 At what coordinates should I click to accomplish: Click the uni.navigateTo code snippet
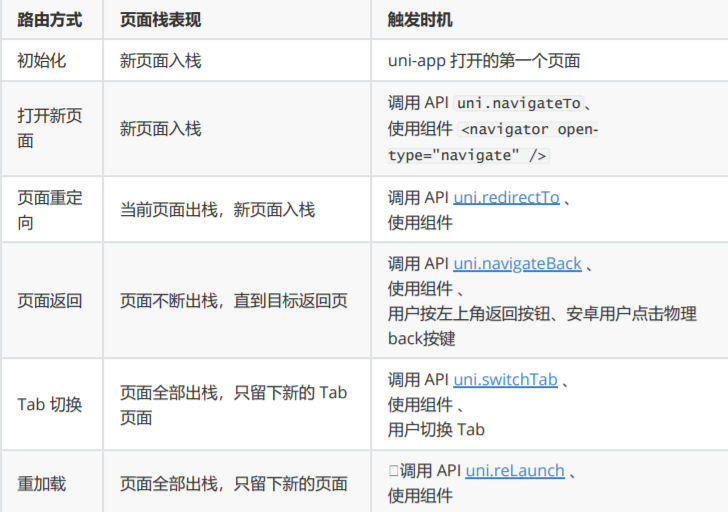pyautogui.click(x=519, y=103)
